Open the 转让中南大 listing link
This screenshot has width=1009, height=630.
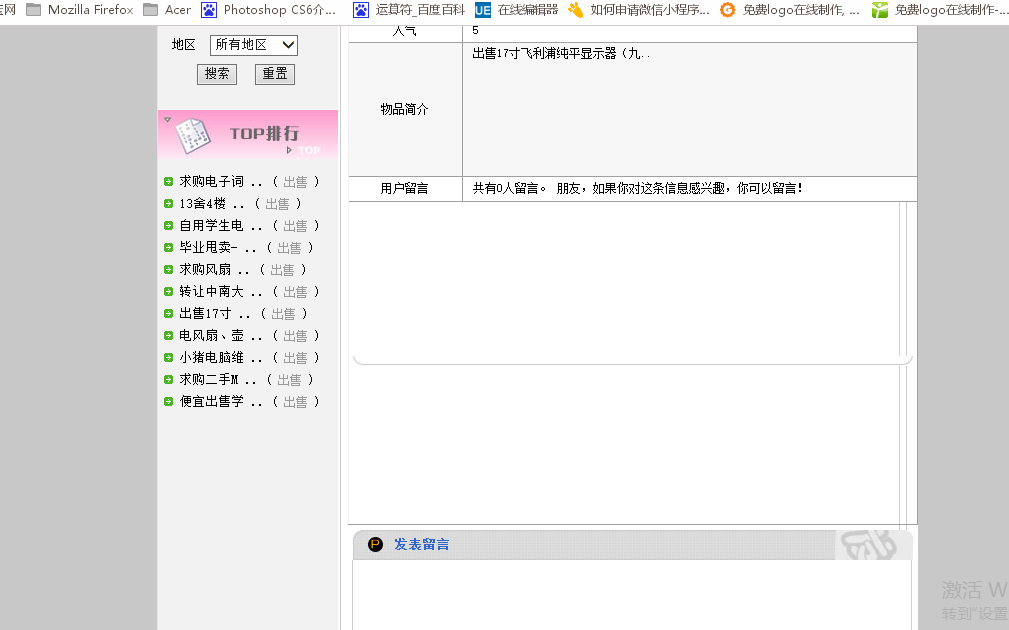coord(212,292)
